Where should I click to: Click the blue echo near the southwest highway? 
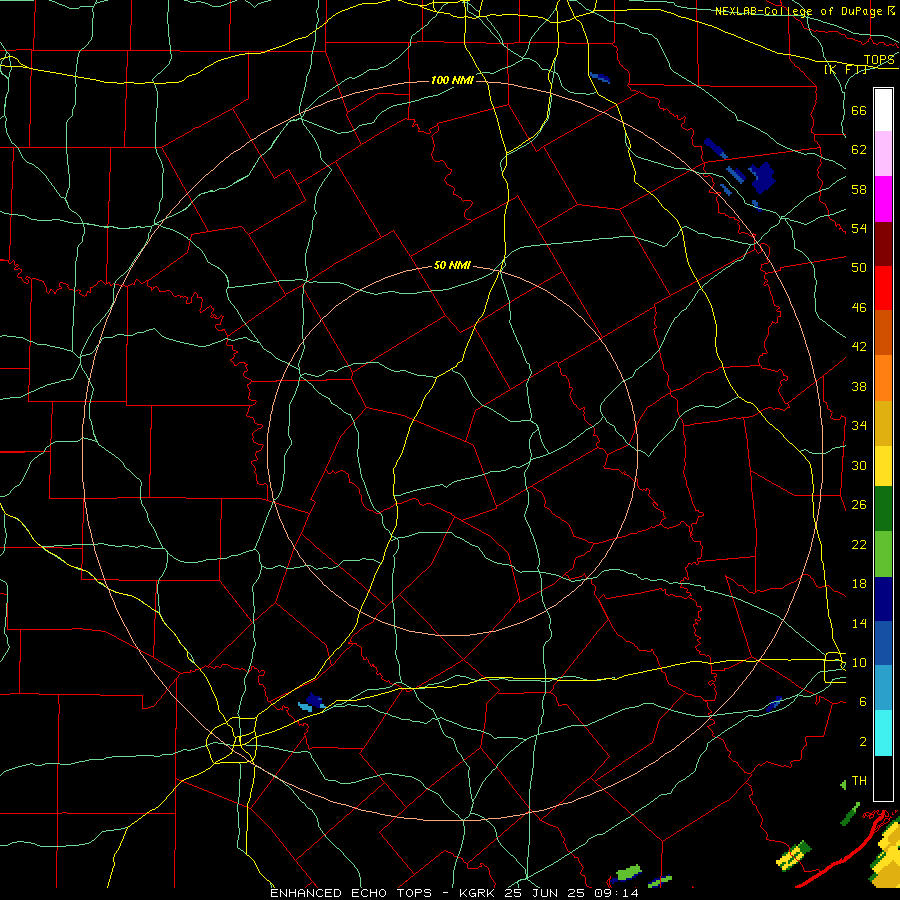312,702
